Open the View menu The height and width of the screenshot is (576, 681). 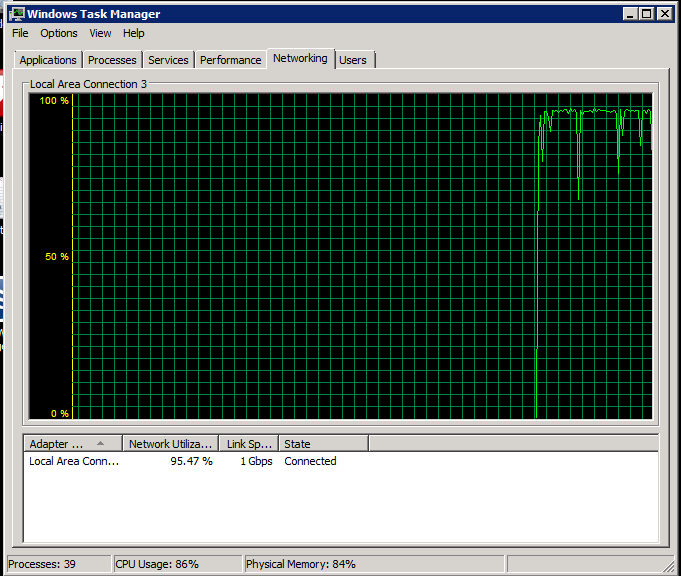click(x=100, y=33)
